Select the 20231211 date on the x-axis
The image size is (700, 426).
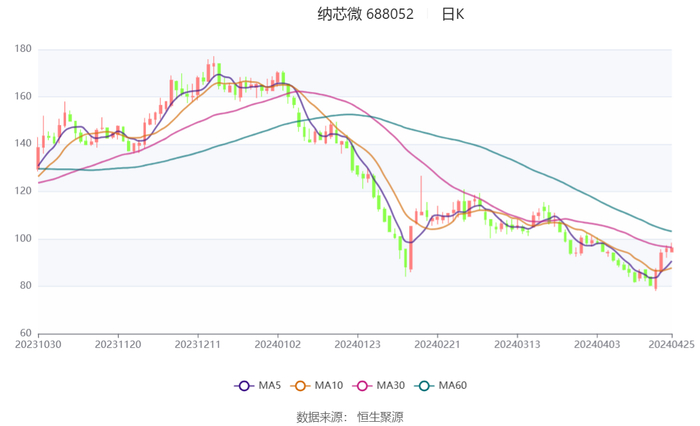[197, 343]
